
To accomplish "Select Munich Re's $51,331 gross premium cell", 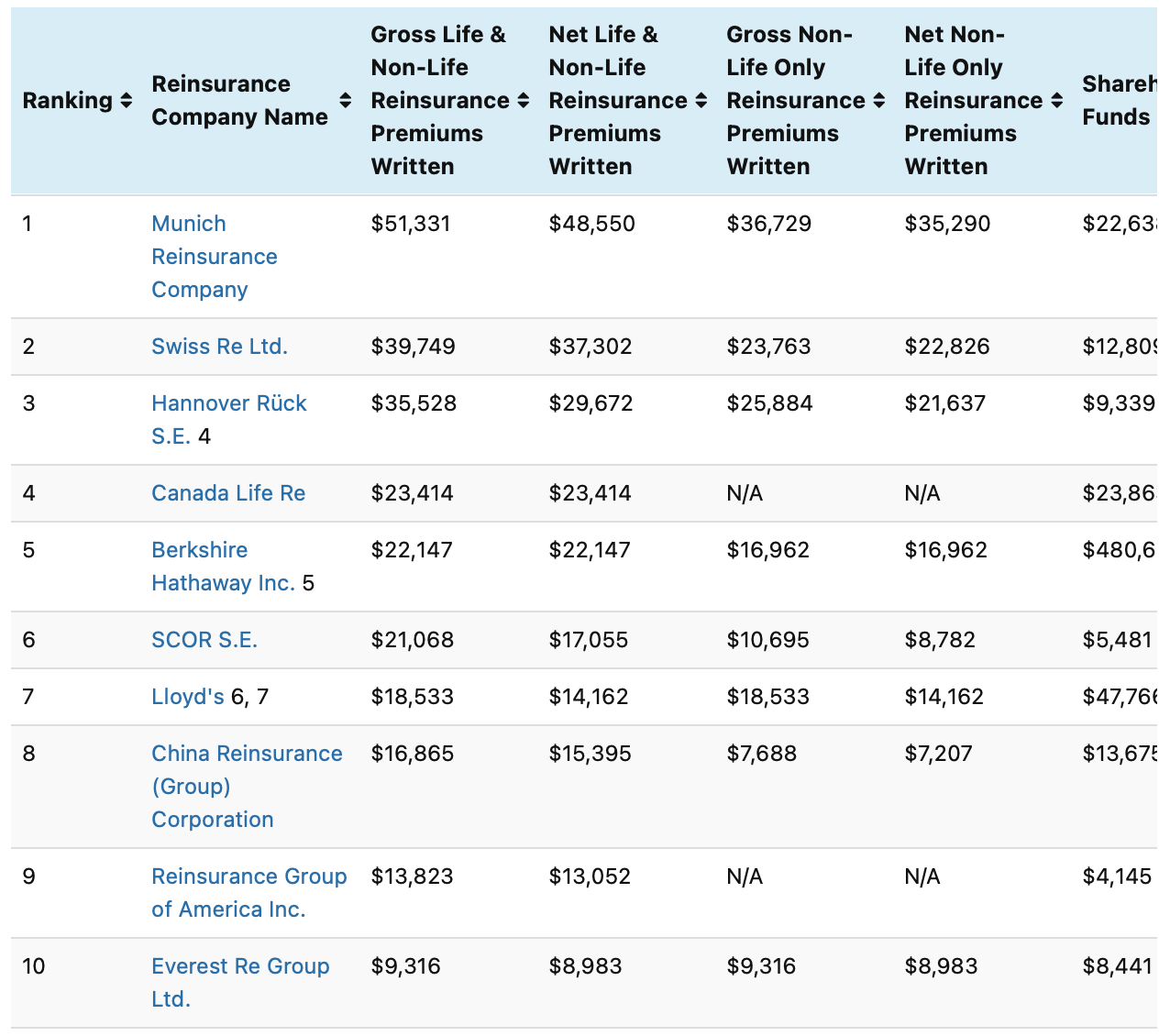I will tap(411, 224).
